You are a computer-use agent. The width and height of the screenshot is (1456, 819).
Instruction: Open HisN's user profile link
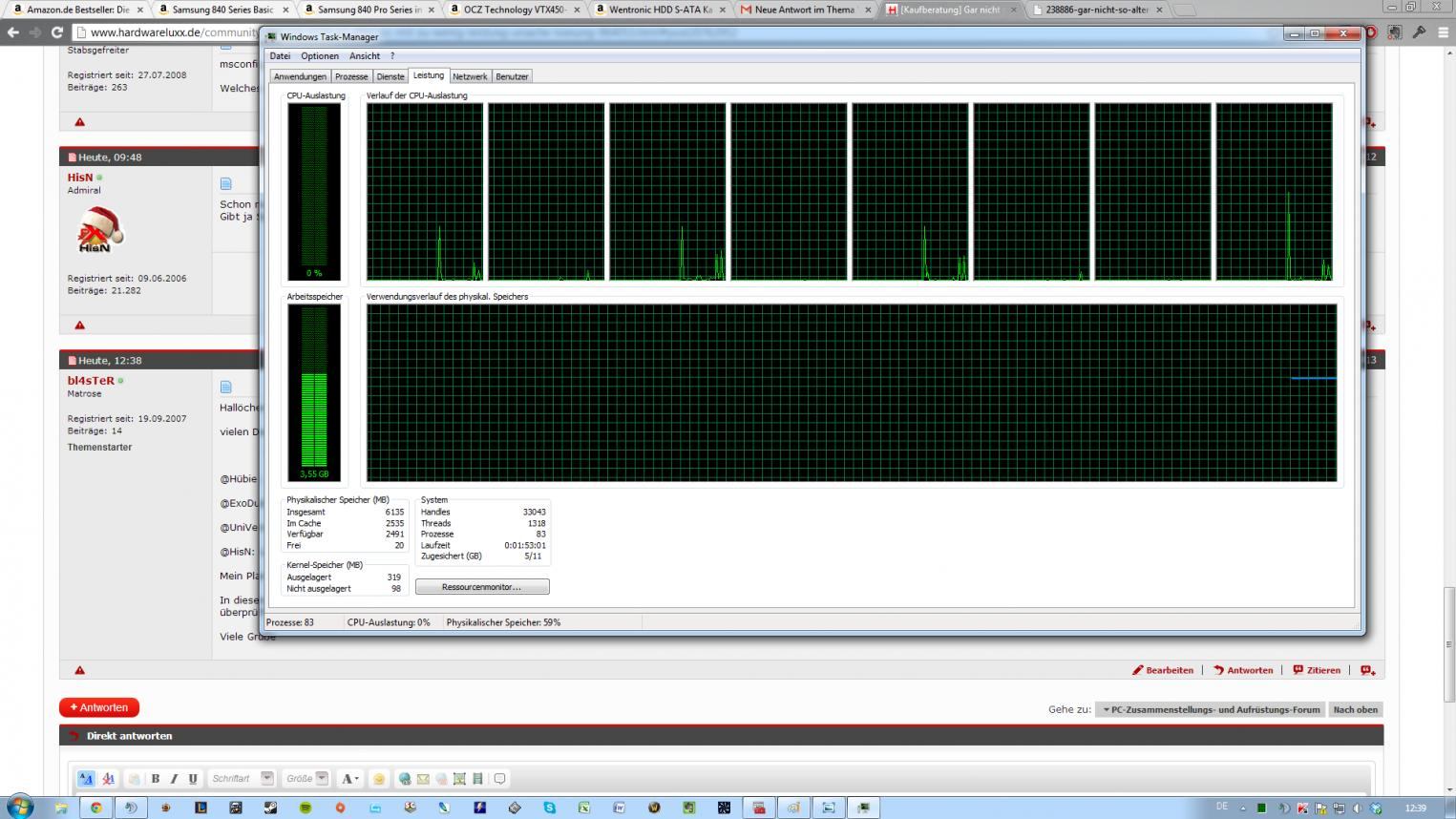click(80, 178)
